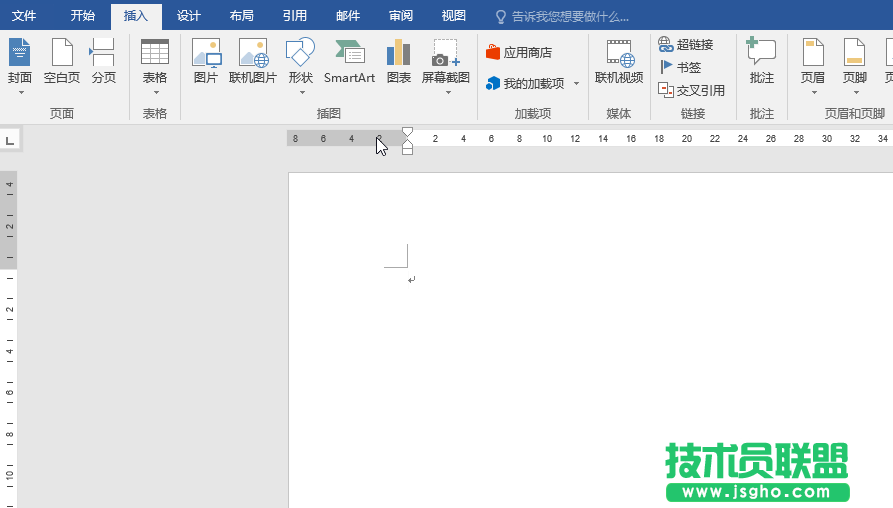The image size is (893, 508).
Task: Click the vertical ruler on the left
Action: point(9,339)
